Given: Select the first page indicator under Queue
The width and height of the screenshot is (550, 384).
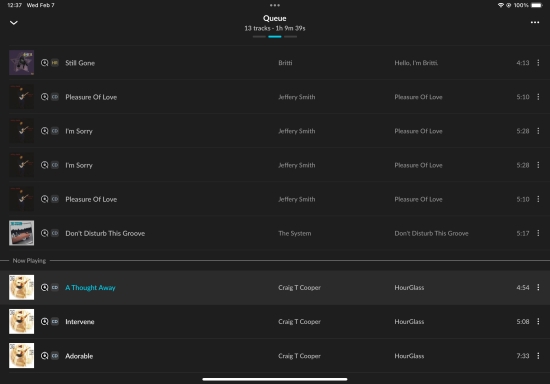Looking at the screenshot, I should coord(259,36).
